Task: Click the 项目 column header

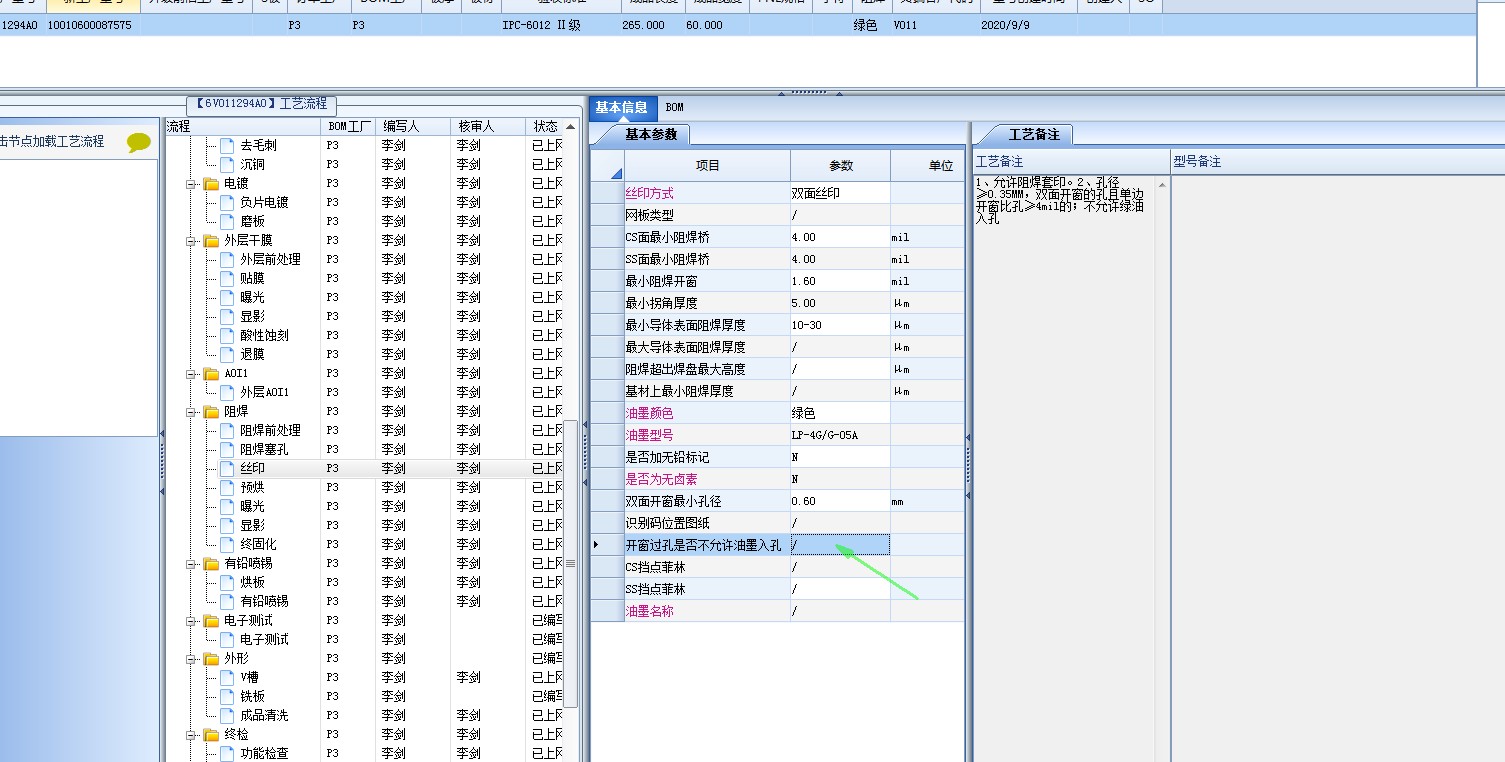Action: tap(707, 166)
